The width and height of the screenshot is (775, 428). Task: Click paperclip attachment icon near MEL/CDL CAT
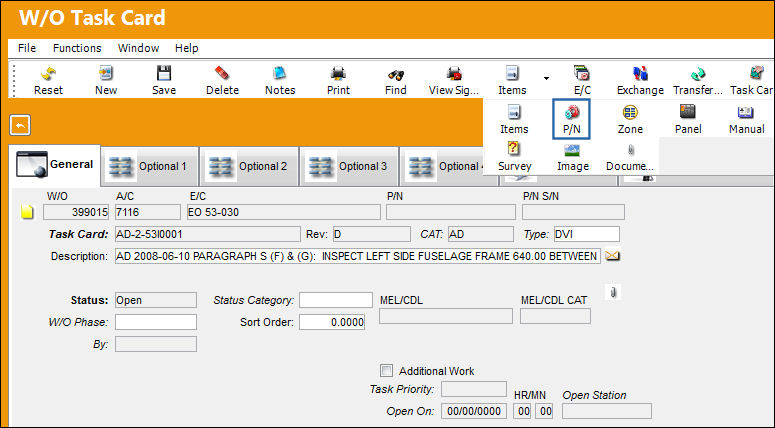pyautogui.click(x=613, y=292)
